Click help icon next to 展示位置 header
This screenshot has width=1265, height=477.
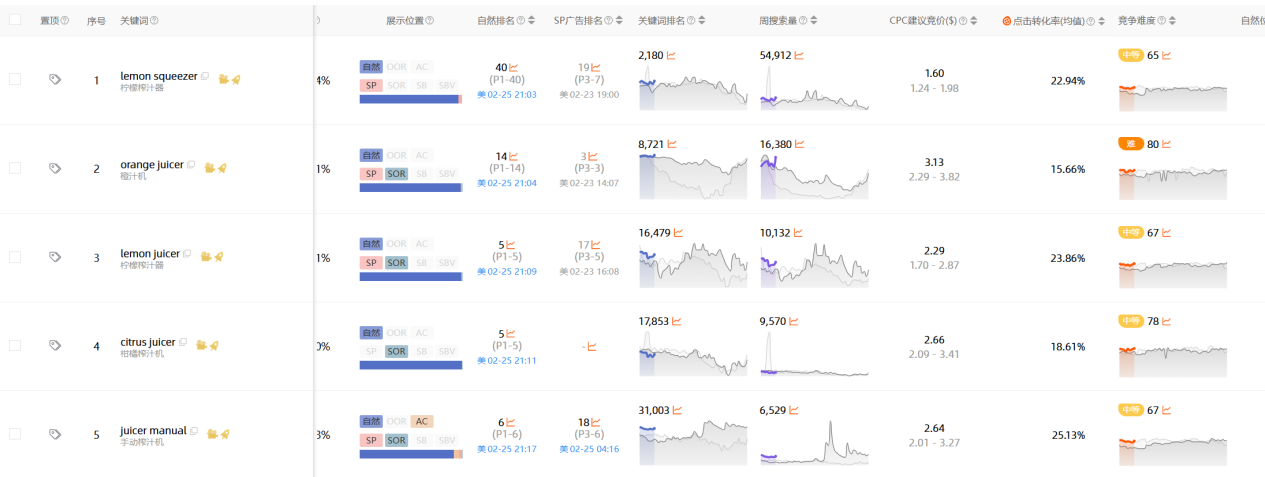click(429, 21)
